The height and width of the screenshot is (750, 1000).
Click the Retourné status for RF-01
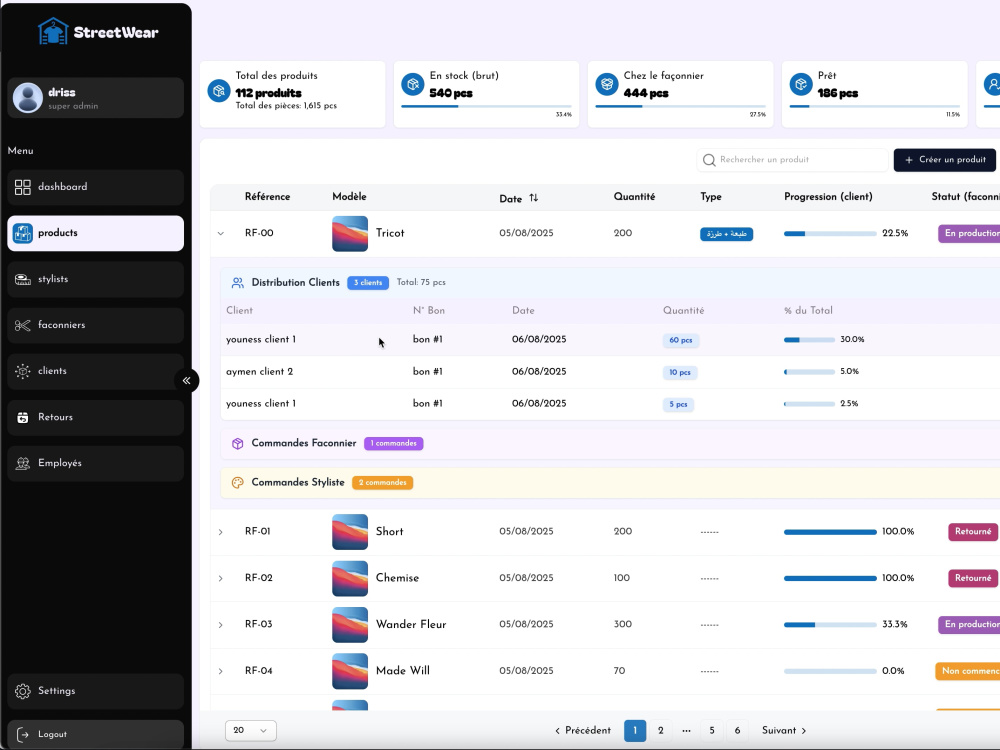(973, 532)
